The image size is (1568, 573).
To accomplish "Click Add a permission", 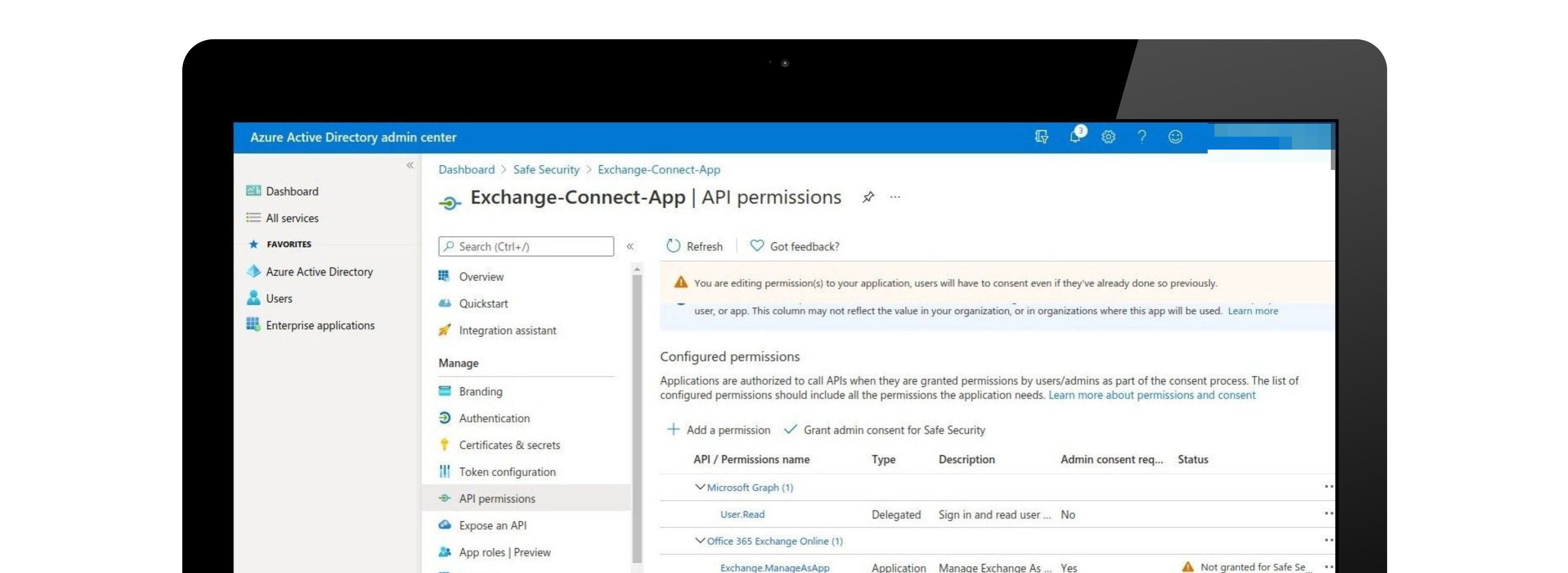I will (718, 430).
